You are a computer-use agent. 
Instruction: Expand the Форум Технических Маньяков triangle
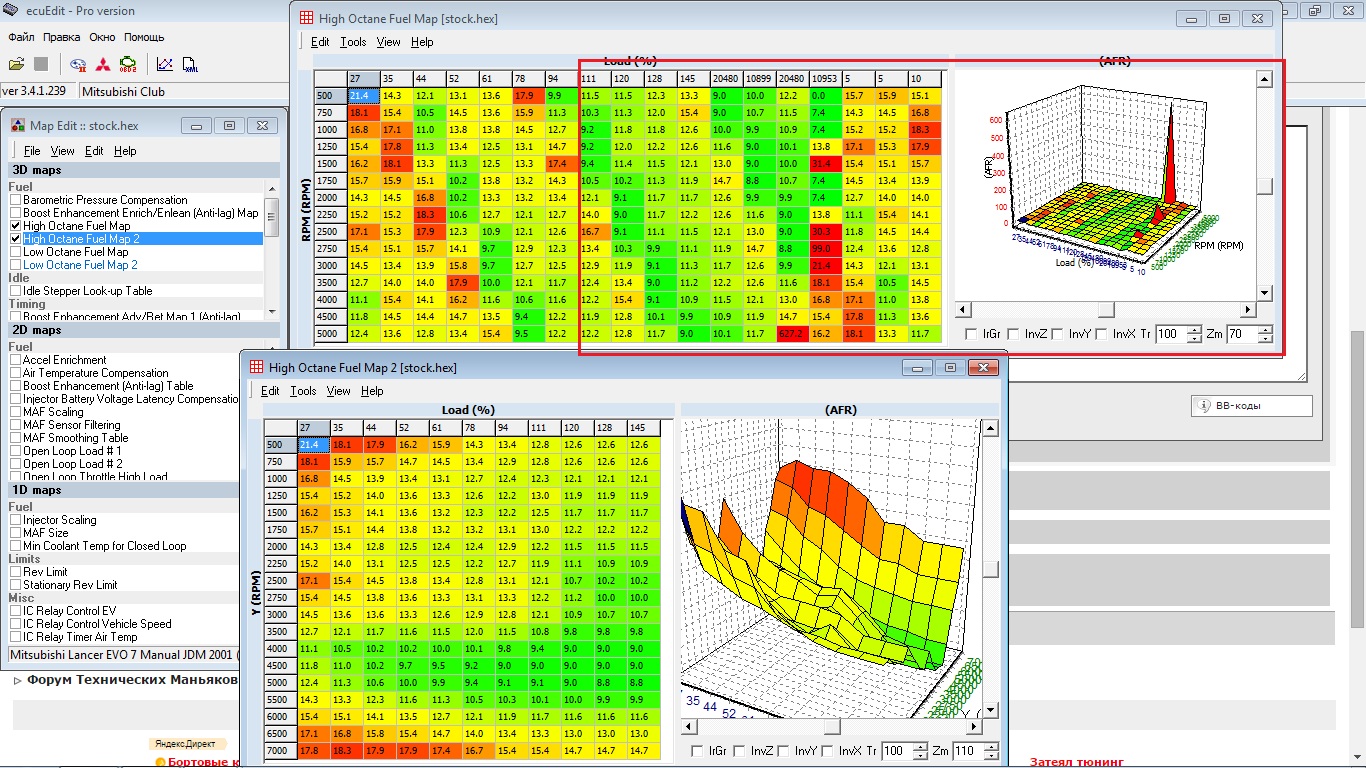[x=18, y=680]
